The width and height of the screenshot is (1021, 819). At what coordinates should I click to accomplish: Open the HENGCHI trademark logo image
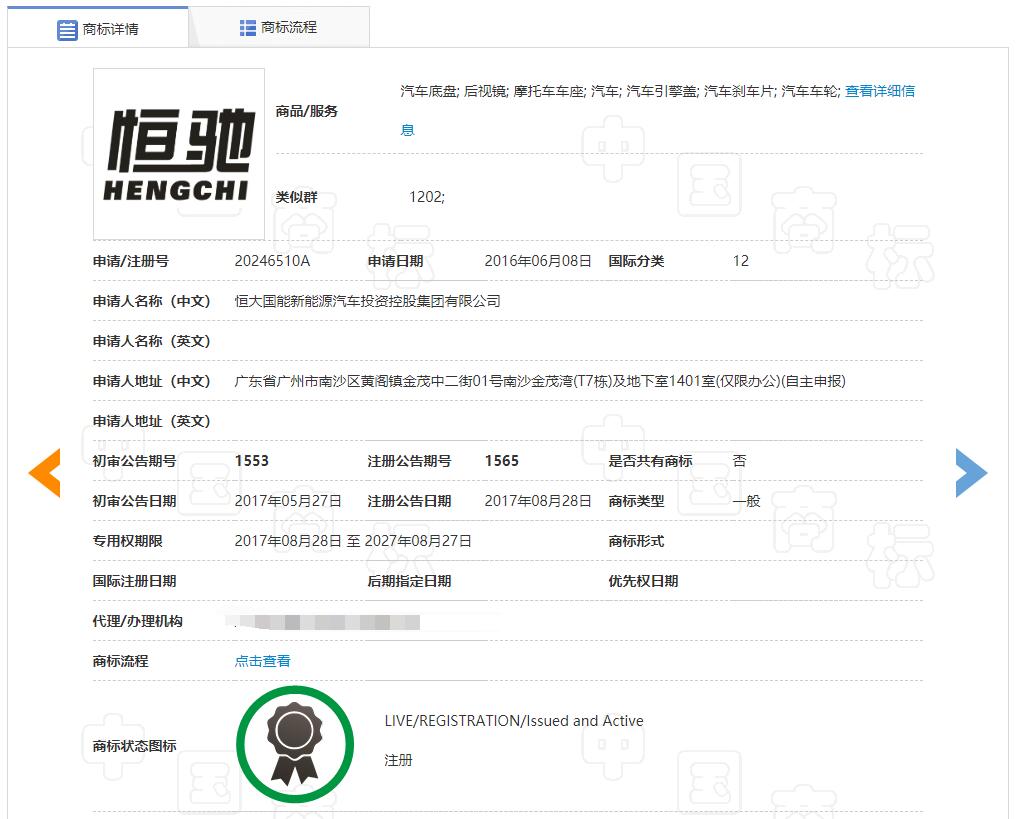click(x=179, y=154)
